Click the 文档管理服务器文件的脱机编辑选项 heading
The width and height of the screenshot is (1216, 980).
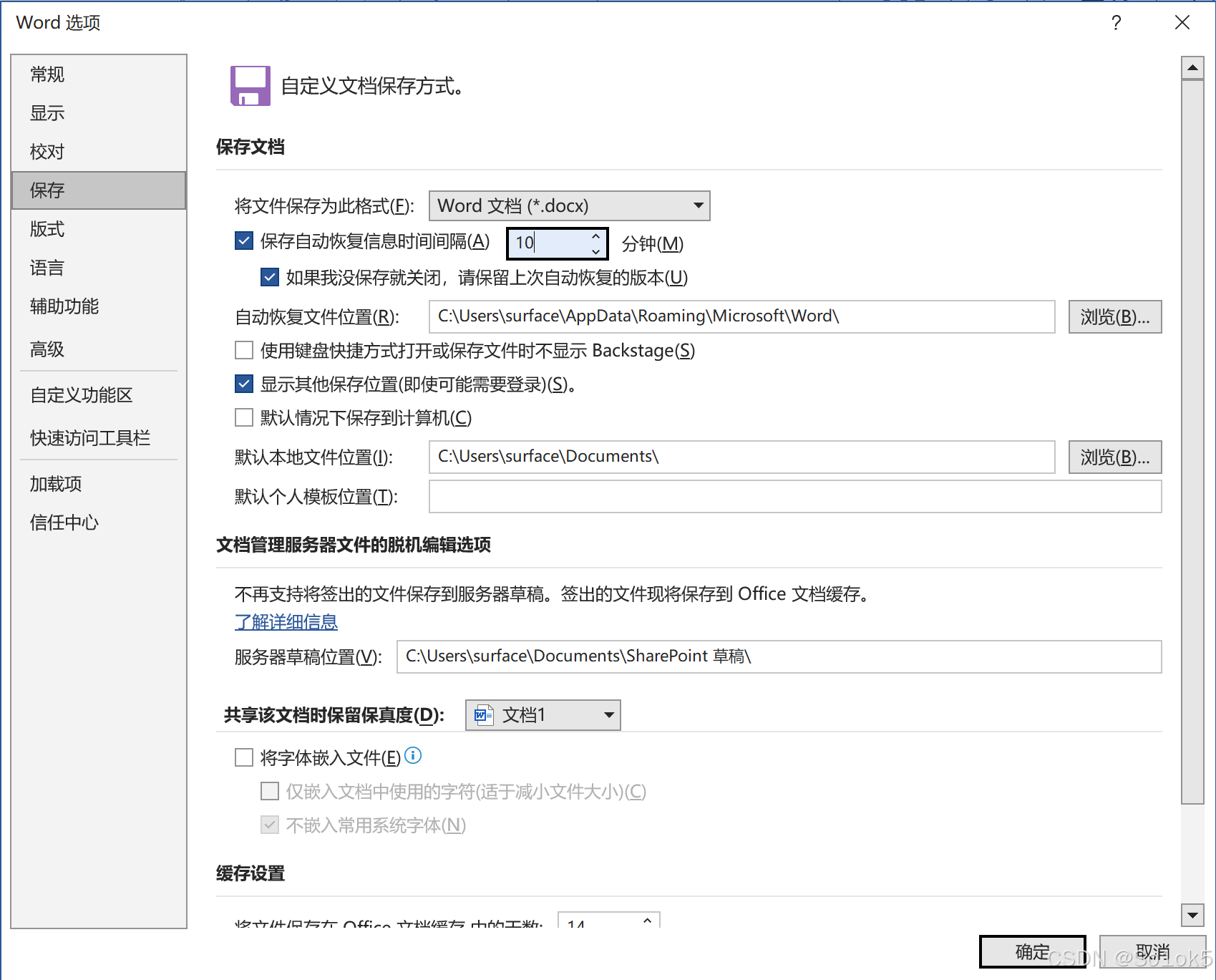[x=354, y=545]
